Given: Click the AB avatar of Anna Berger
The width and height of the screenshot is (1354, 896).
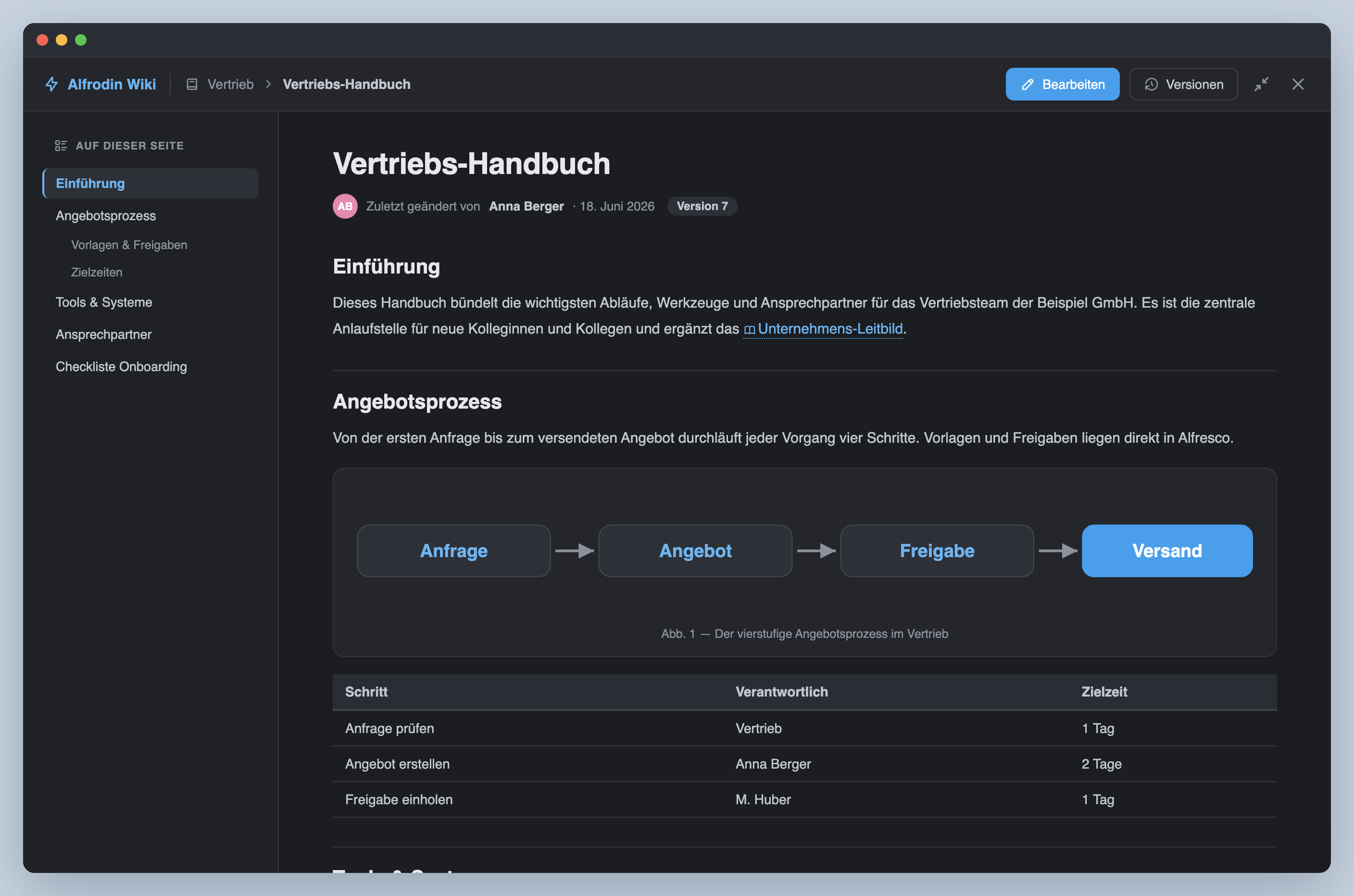Looking at the screenshot, I should [x=345, y=206].
